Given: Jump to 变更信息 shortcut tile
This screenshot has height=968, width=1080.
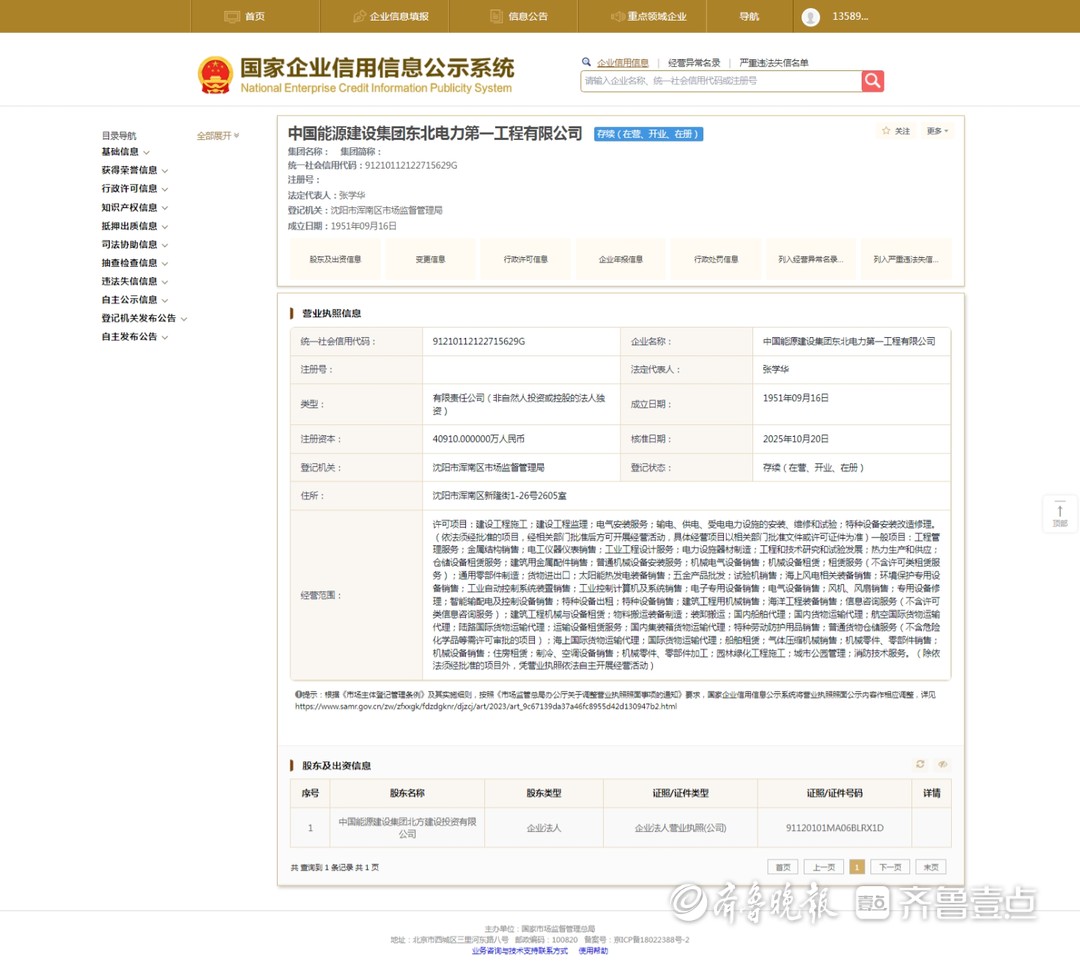Looking at the screenshot, I should coord(430,259).
